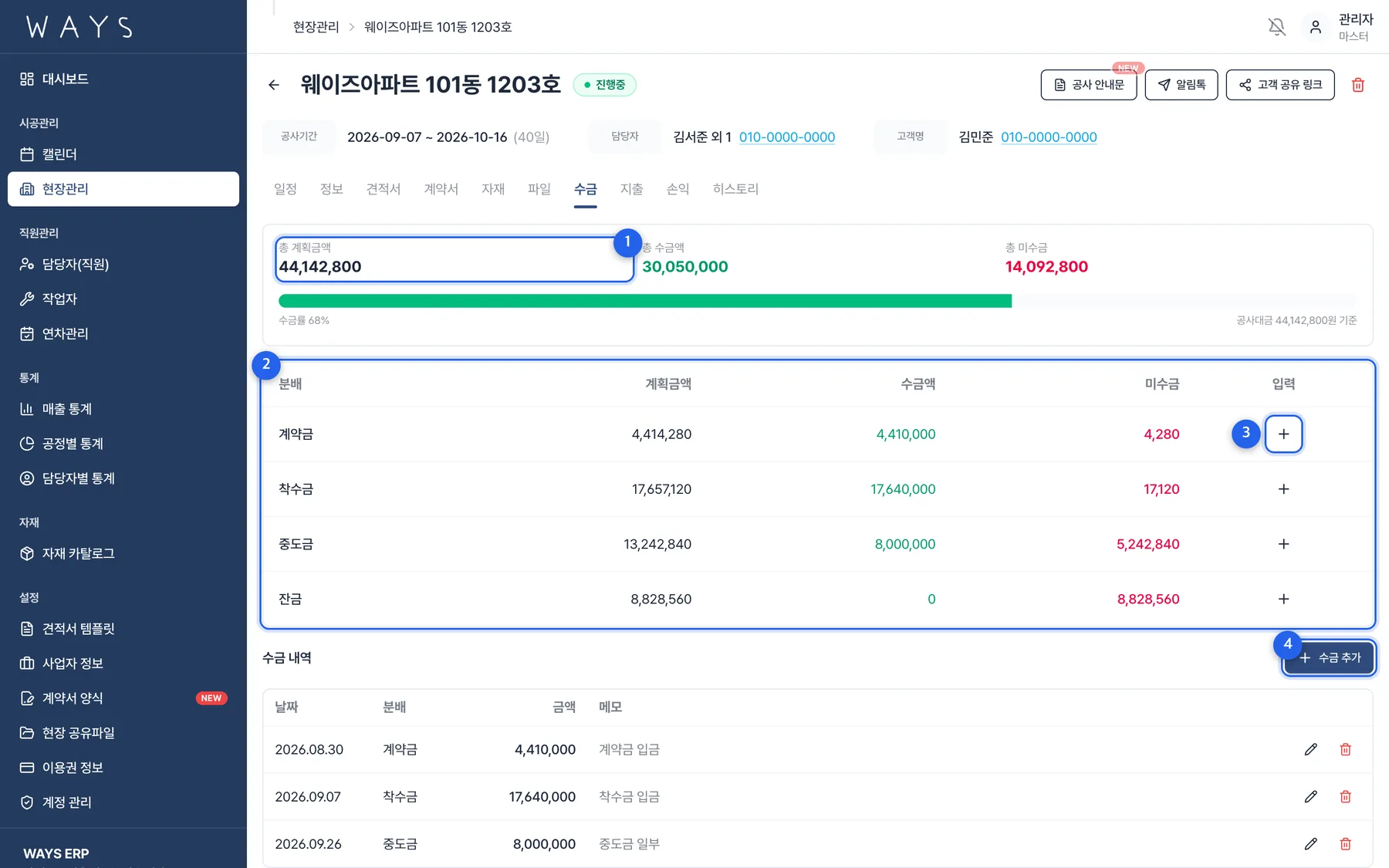Open 공정별 통계 in the sidebar
1389x868 pixels.
click(123, 444)
